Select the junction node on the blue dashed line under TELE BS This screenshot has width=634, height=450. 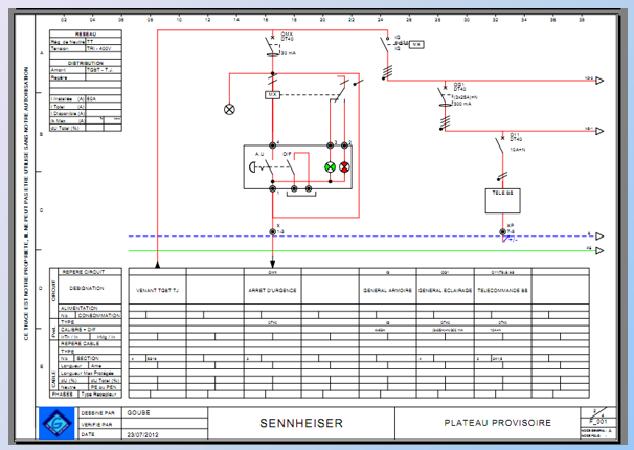pos(503,232)
